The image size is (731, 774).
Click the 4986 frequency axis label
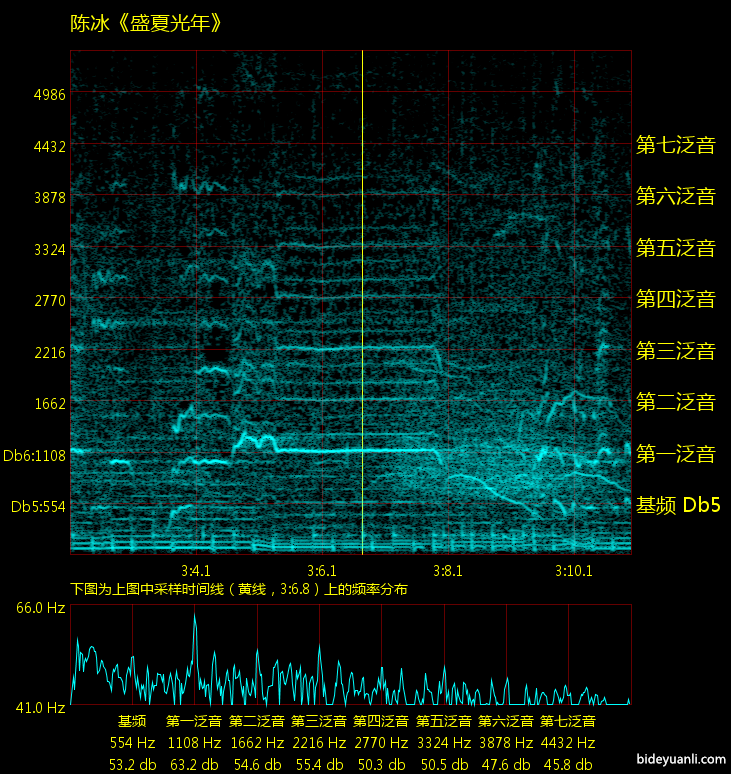(49, 95)
